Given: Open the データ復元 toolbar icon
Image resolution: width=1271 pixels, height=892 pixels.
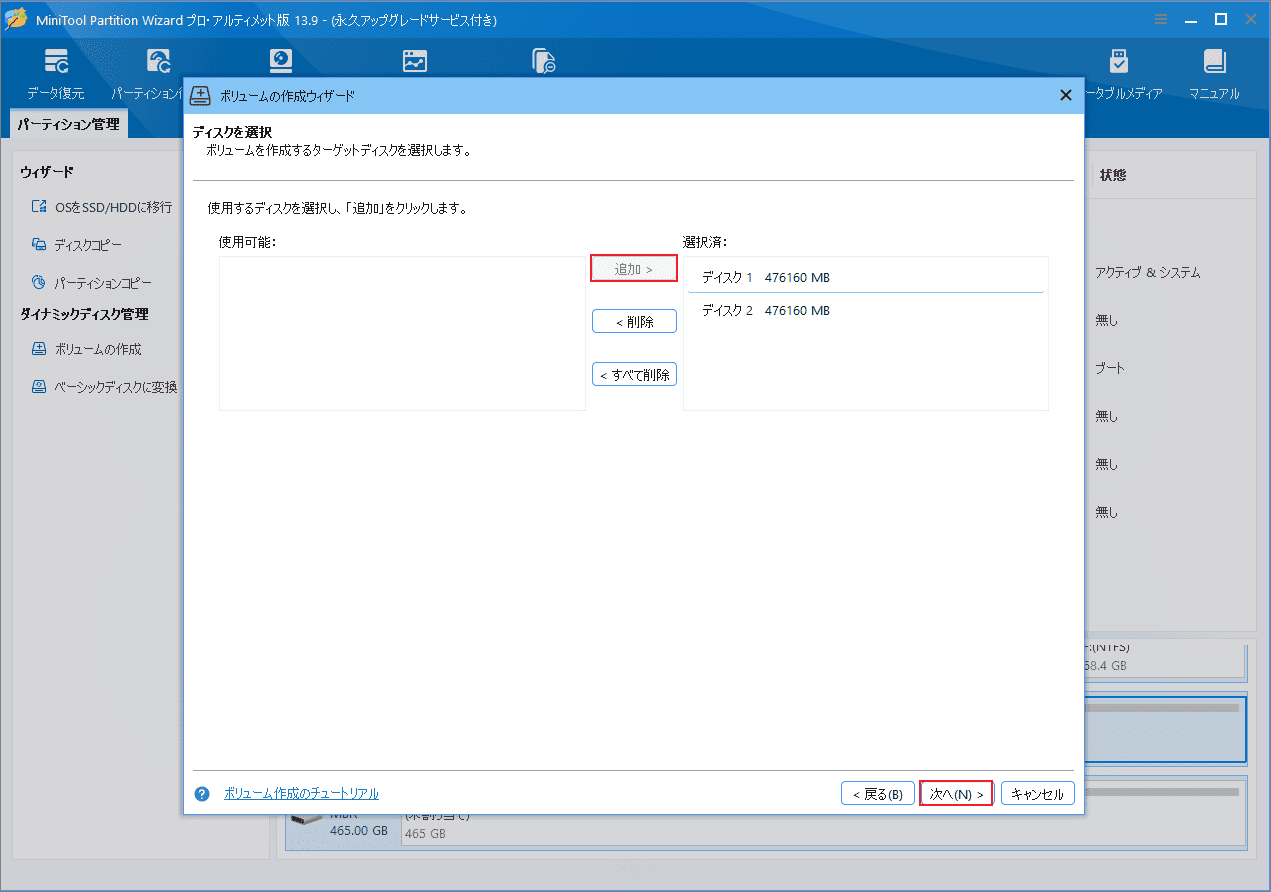Looking at the screenshot, I should 57,61.
